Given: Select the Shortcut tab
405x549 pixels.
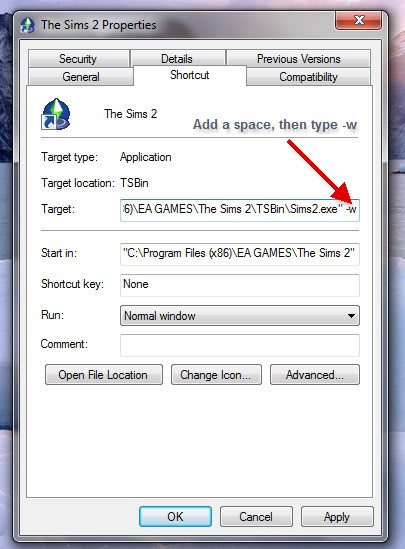Looking at the screenshot, I should 190,75.
